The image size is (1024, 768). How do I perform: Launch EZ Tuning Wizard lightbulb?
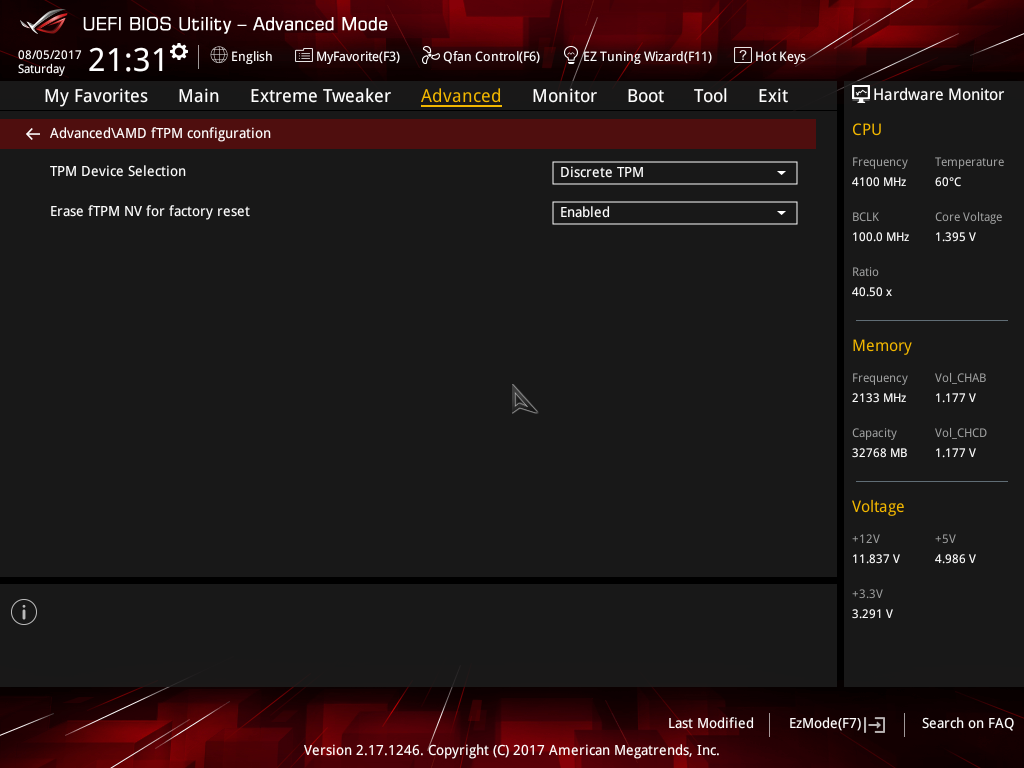[x=571, y=55]
